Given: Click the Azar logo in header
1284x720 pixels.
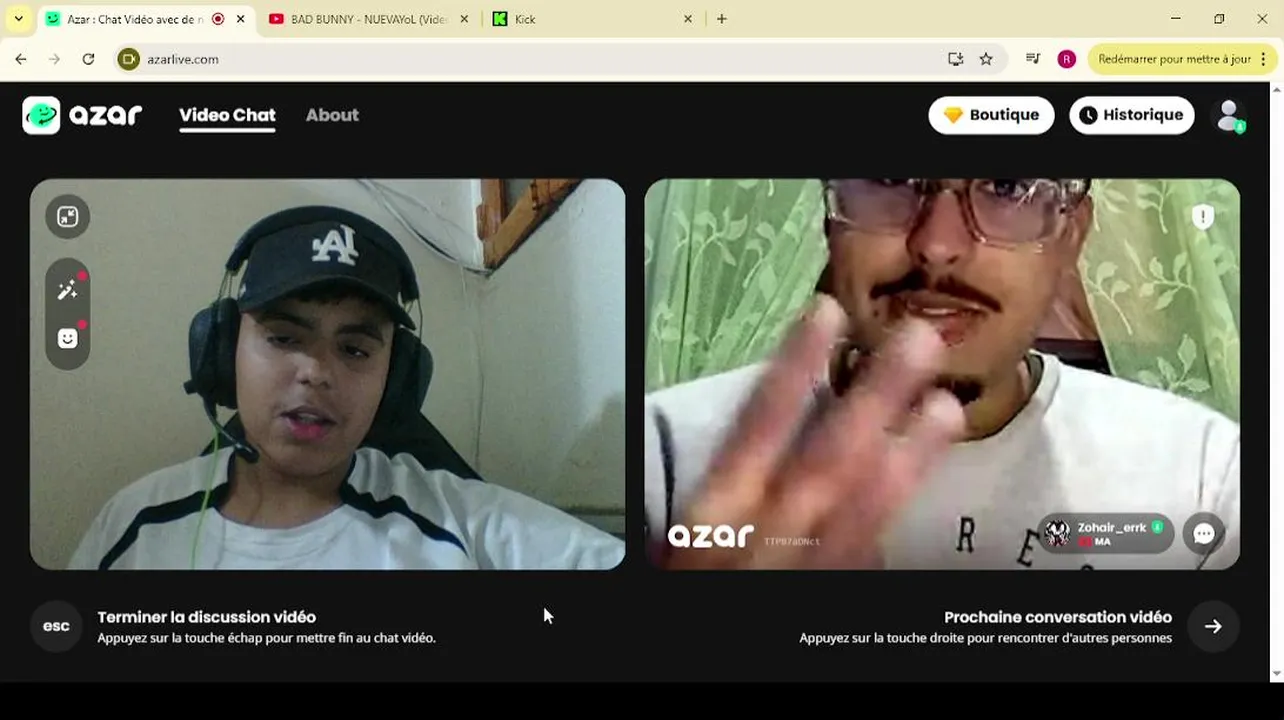Looking at the screenshot, I should click(x=82, y=115).
